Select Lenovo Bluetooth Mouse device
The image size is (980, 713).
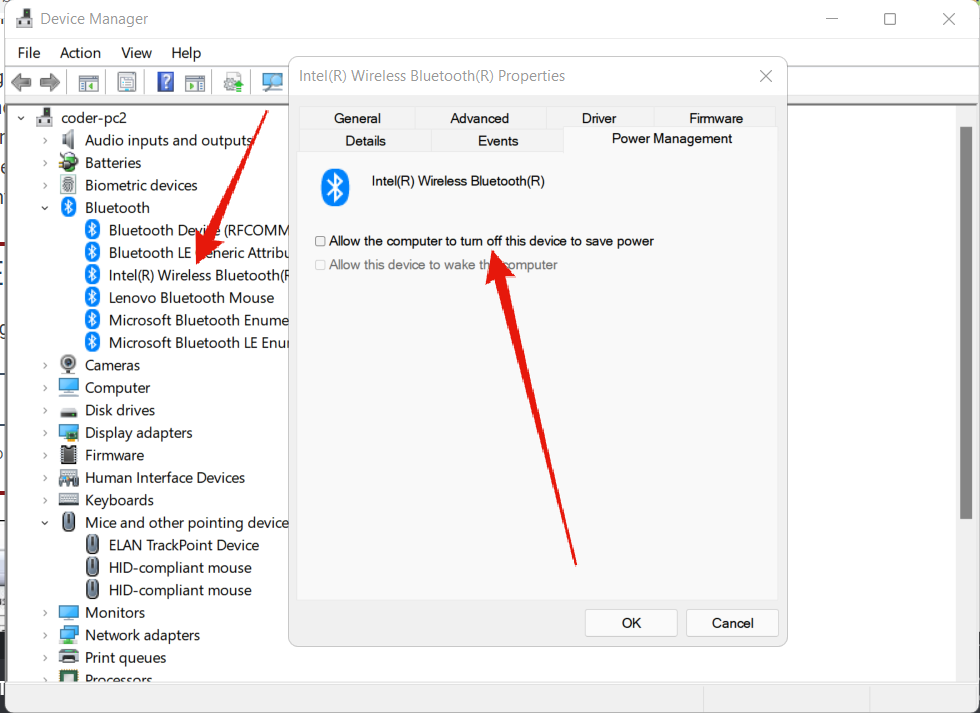[191, 297]
